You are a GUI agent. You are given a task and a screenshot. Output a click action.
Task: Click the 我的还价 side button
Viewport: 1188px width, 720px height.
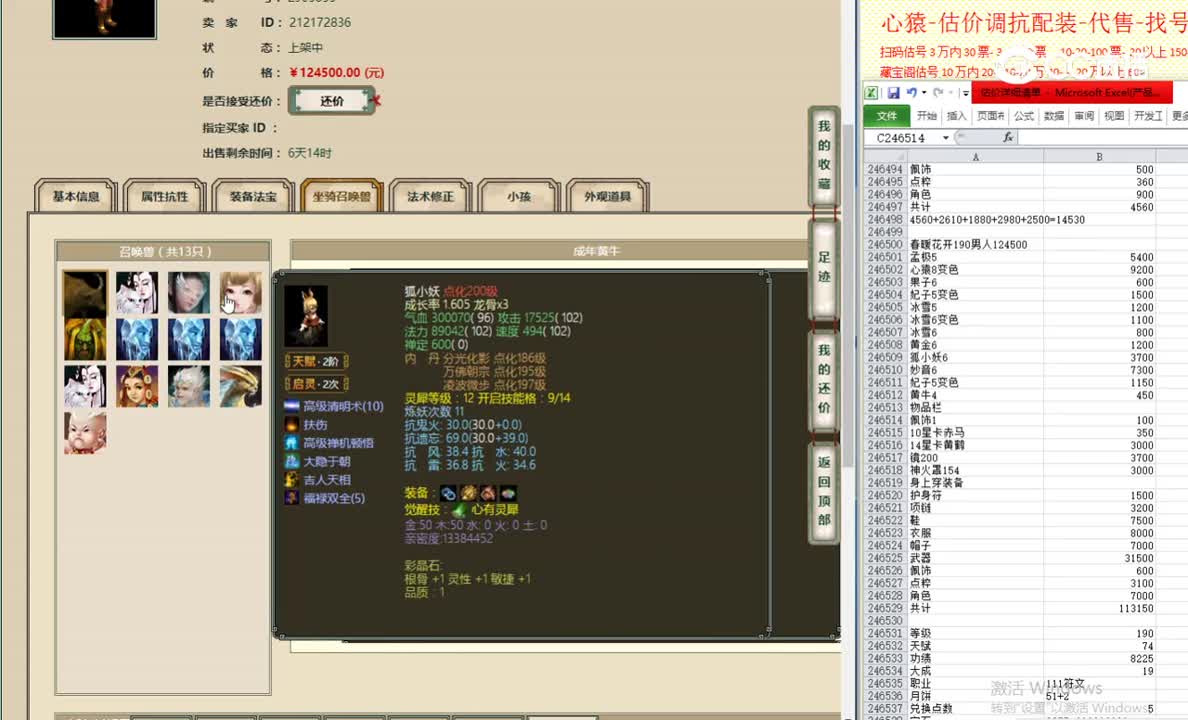pos(824,379)
